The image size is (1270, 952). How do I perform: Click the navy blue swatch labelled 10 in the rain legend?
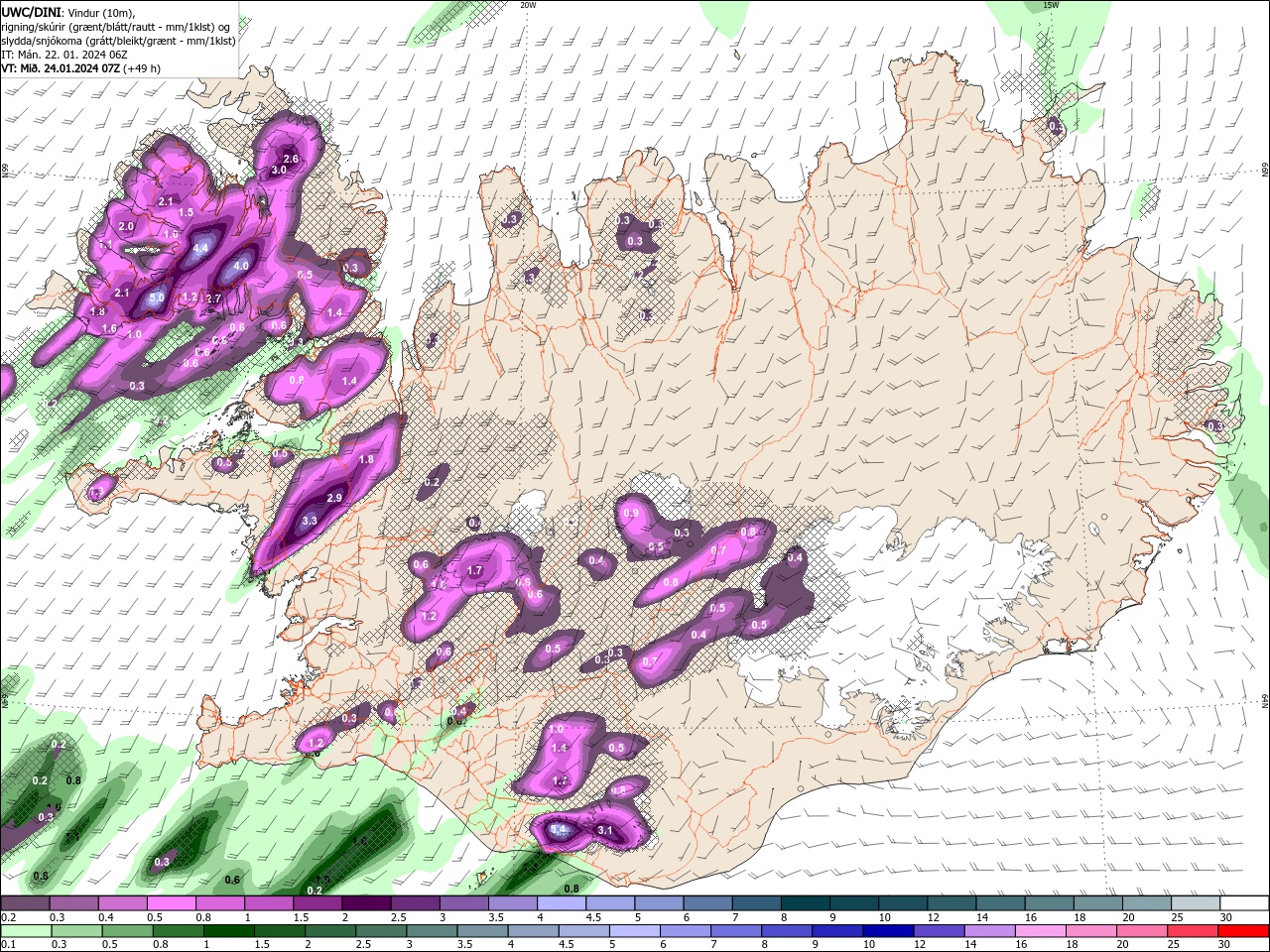[x=886, y=931]
